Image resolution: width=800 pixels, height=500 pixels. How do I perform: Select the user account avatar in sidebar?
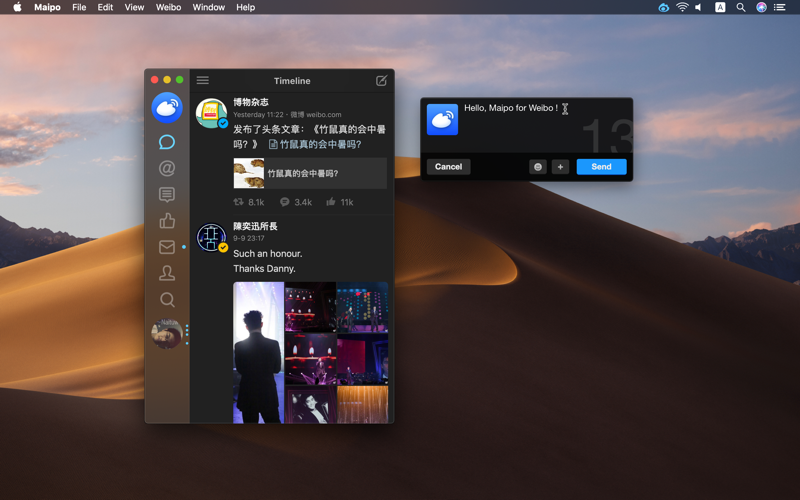click(x=167, y=334)
